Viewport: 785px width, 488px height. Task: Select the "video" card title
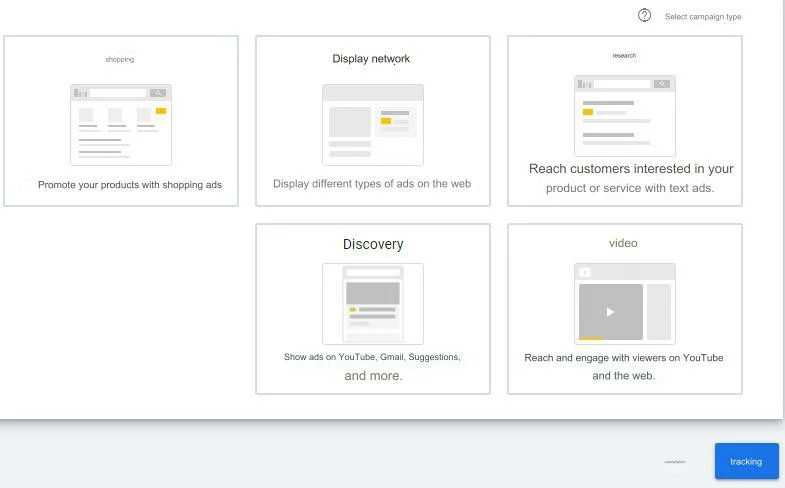tap(623, 243)
